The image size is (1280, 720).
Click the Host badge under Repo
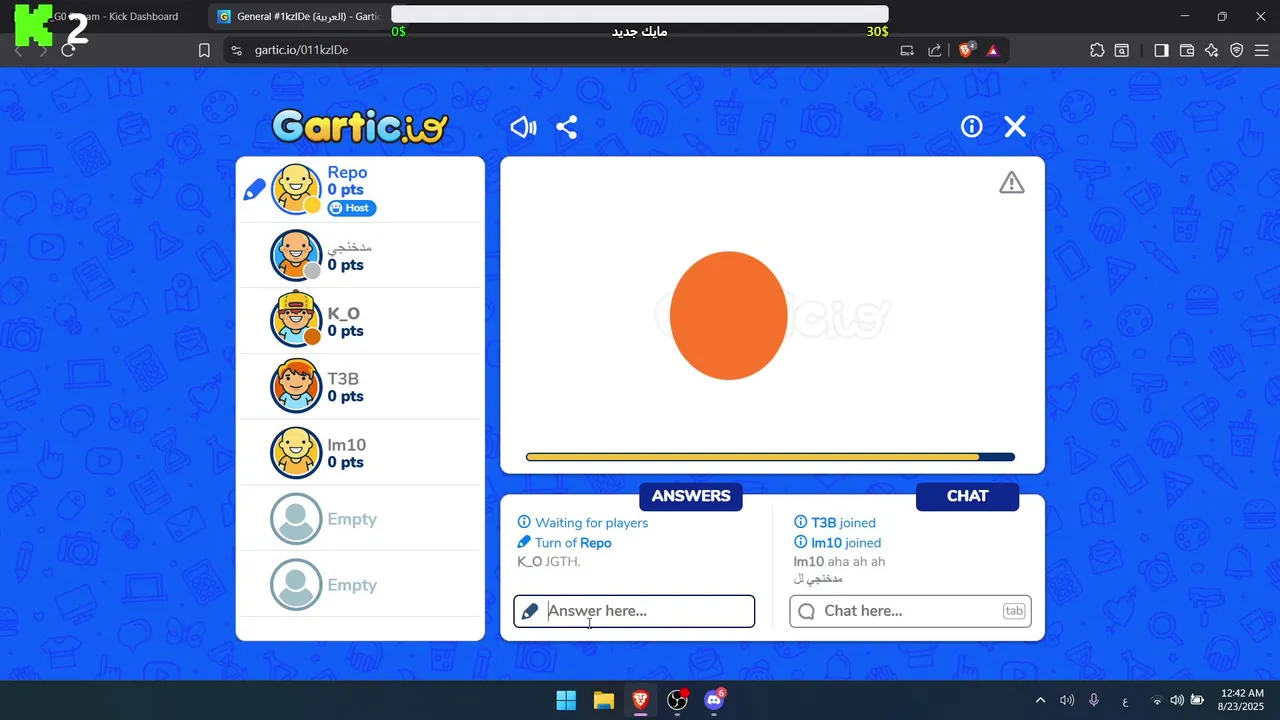pos(351,208)
